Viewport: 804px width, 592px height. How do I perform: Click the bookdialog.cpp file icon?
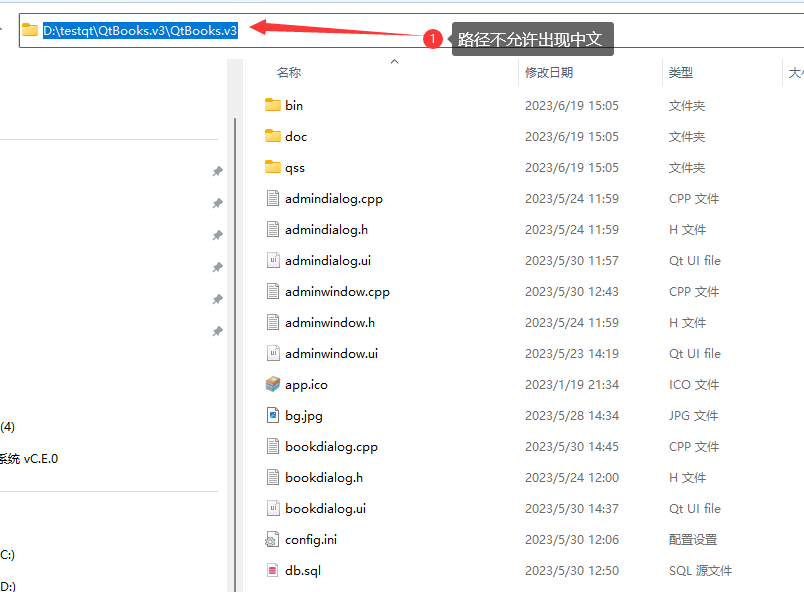[273, 446]
